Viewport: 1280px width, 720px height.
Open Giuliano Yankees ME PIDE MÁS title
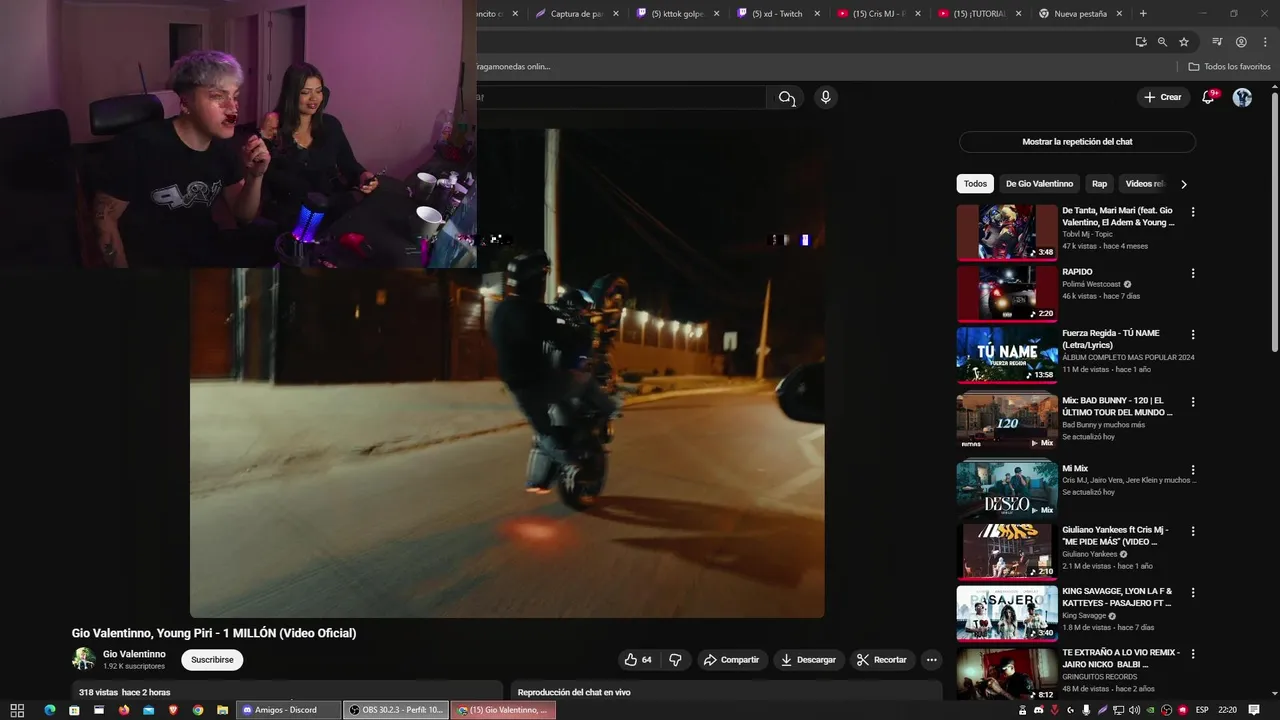(x=1115, y=535)
